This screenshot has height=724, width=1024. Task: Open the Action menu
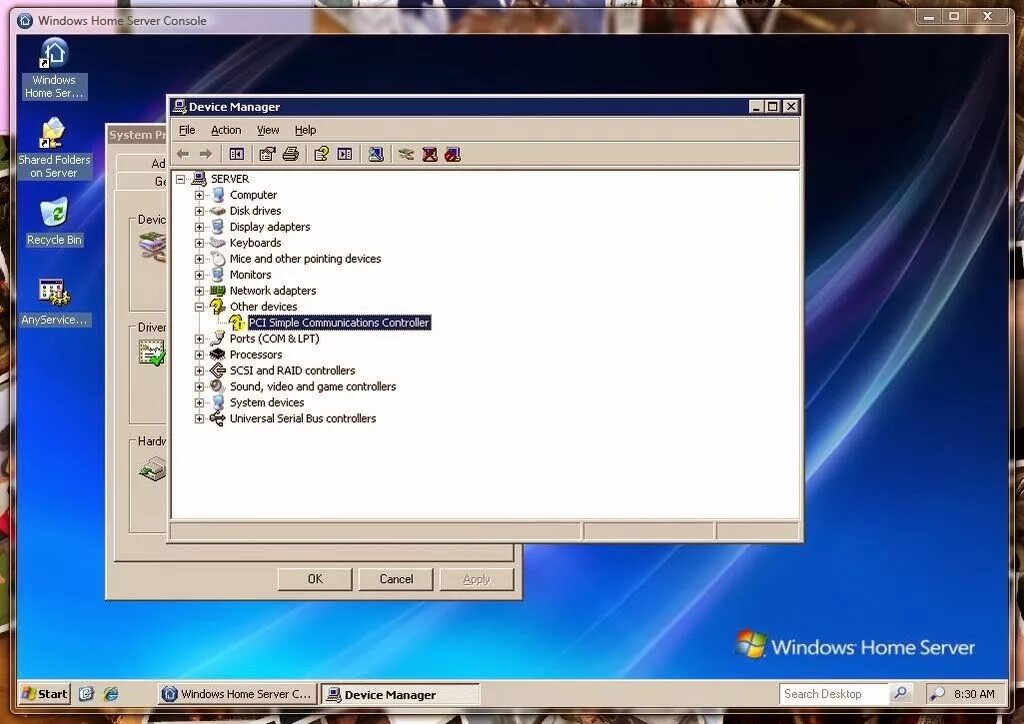coord(226,130)
